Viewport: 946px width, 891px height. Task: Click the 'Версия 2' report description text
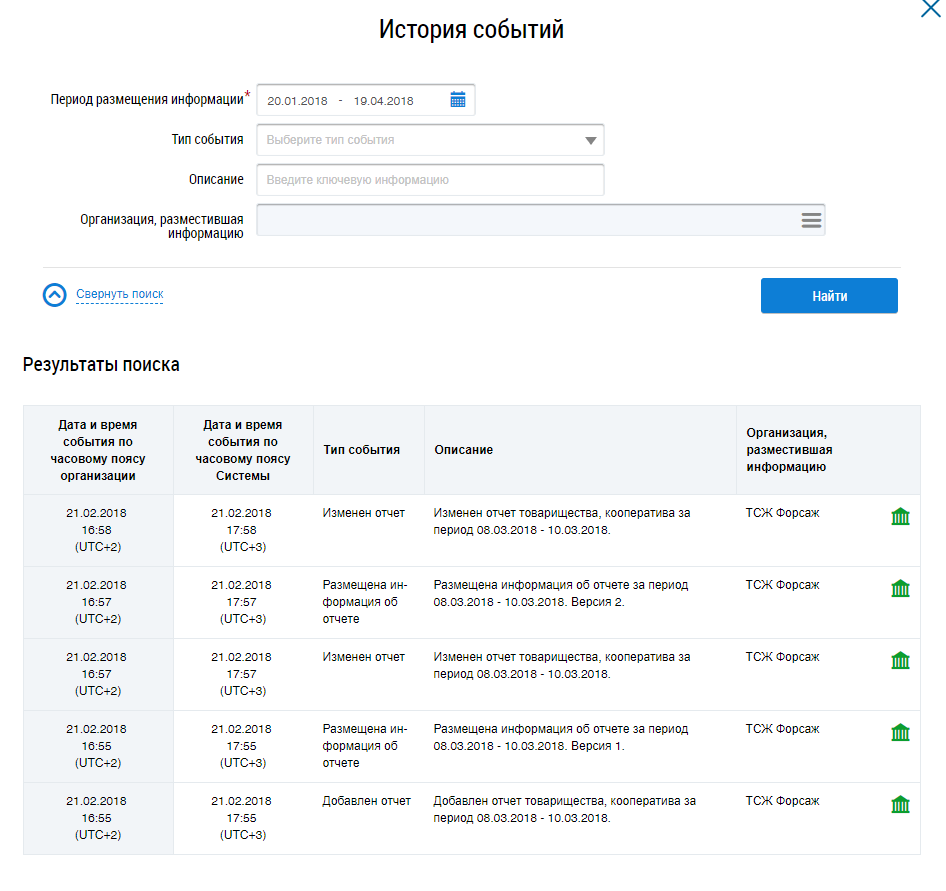pos(560,594)
